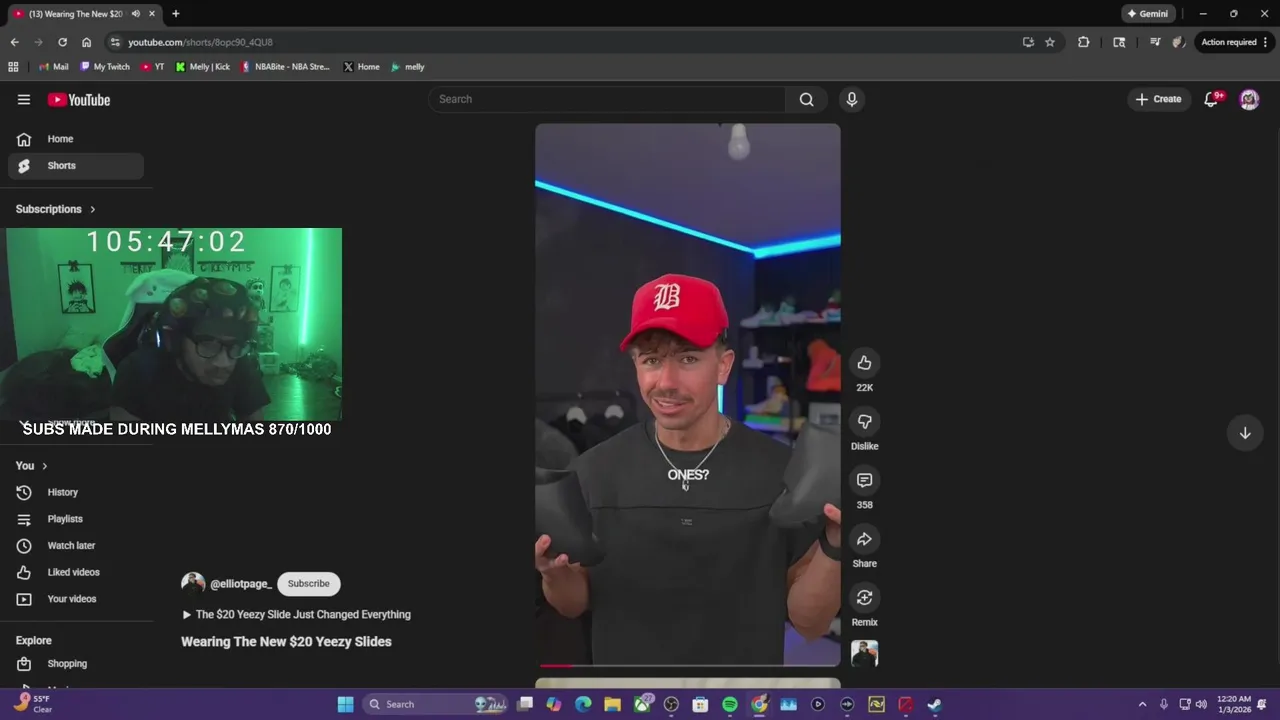The height and width of the screenshot is (720, 1280).
Task: Open the Mail bookmark
Action: [53, 67]
